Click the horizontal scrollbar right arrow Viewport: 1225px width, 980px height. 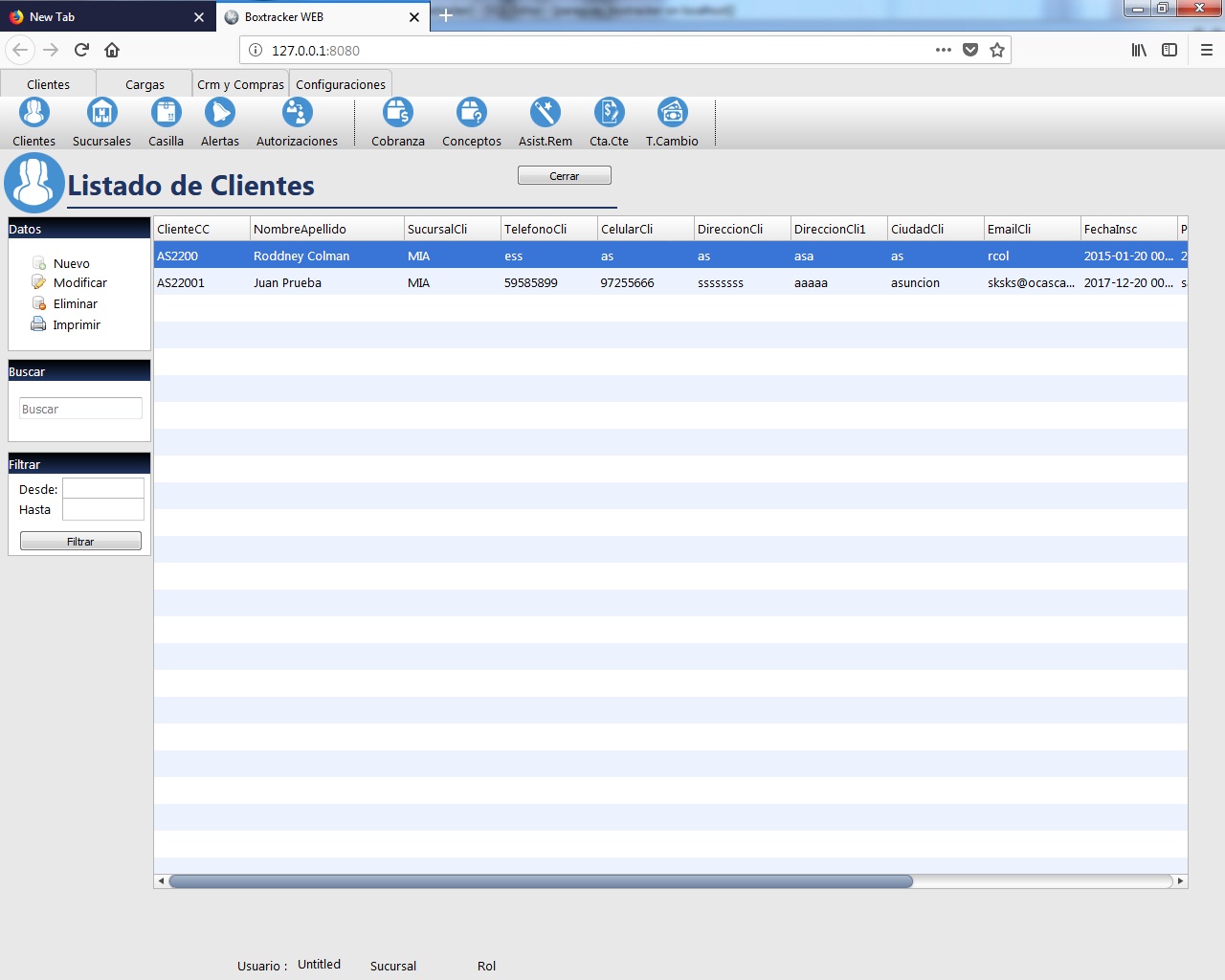coord(1180,880)
